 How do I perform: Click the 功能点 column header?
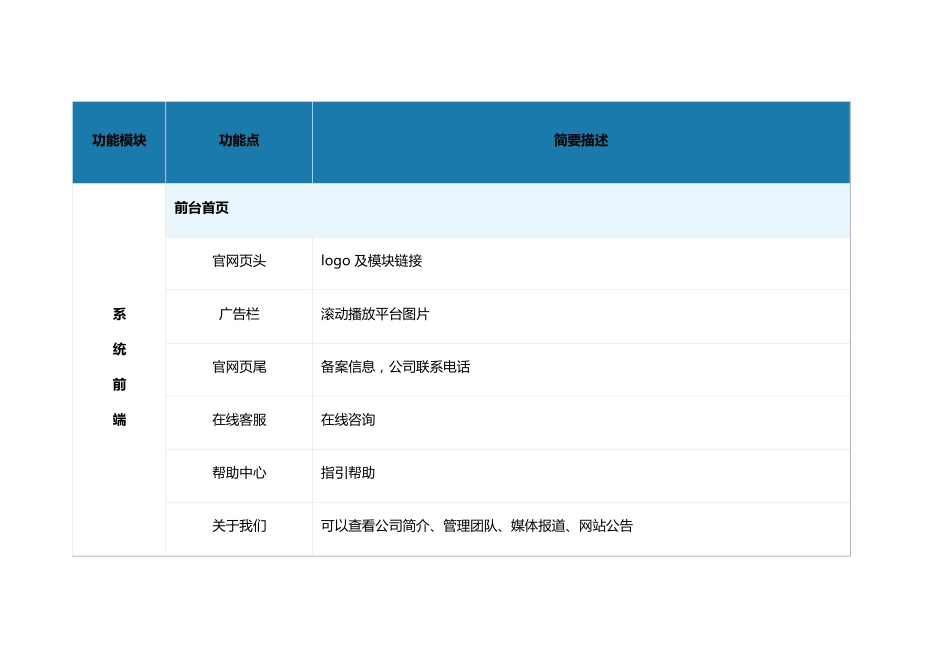pos(239,142)
